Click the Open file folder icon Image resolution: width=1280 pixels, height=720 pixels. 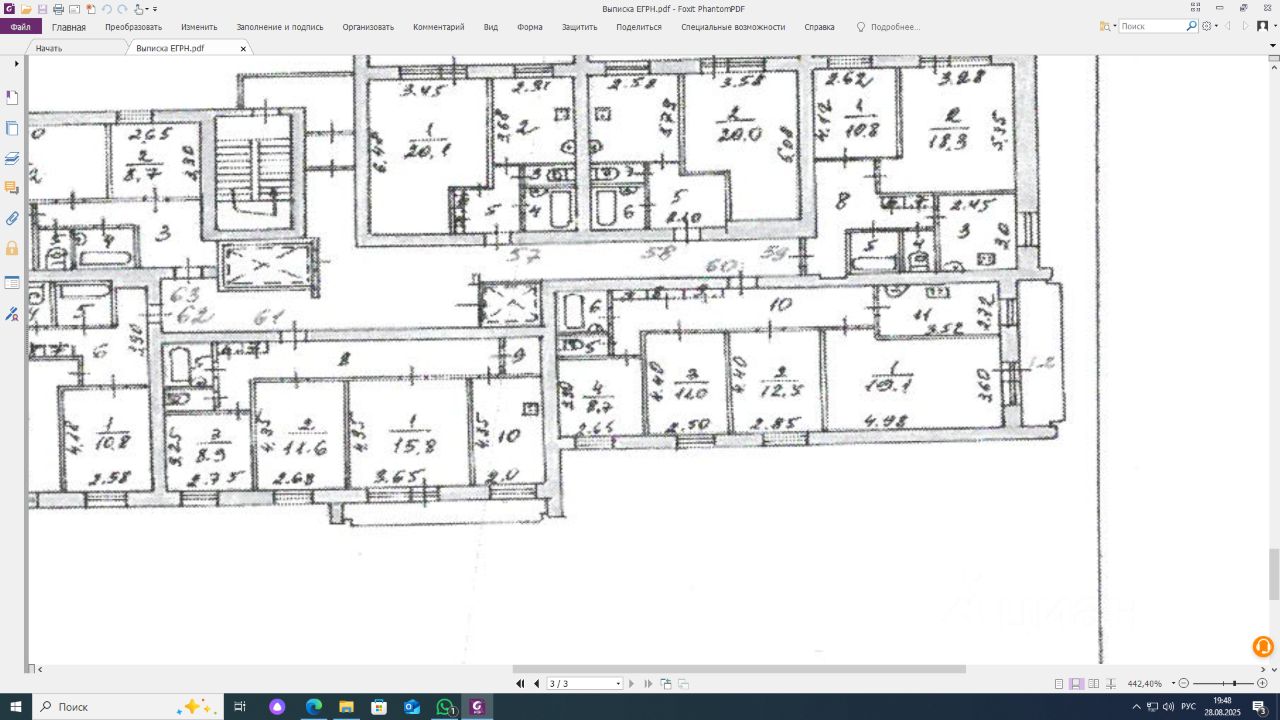(x=26, y=9)
